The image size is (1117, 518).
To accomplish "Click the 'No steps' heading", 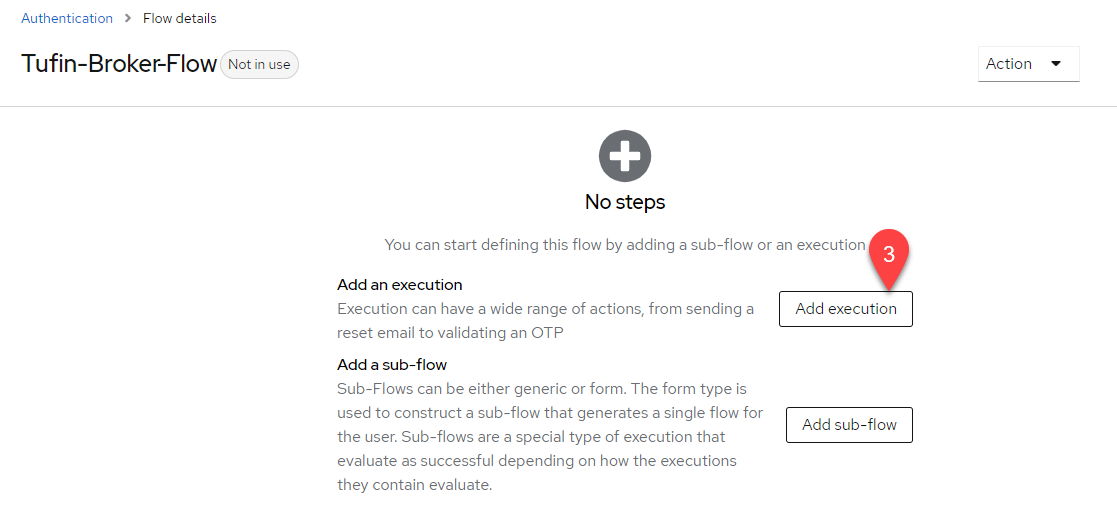I will point(625,202).
